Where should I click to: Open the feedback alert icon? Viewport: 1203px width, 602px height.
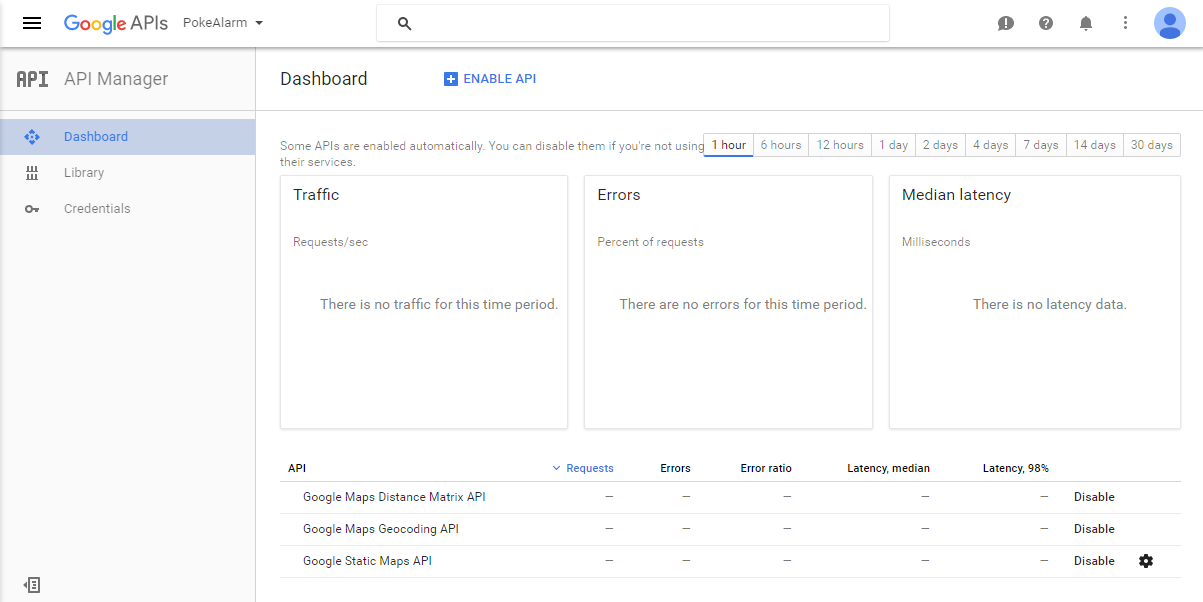(x=1006, y=23)
